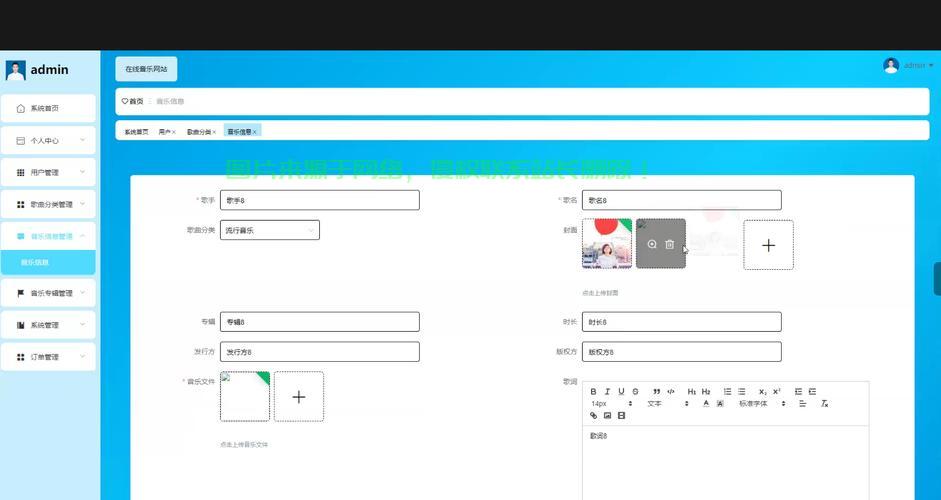Toggle italic in the lyrics editor

coord(607,391)
